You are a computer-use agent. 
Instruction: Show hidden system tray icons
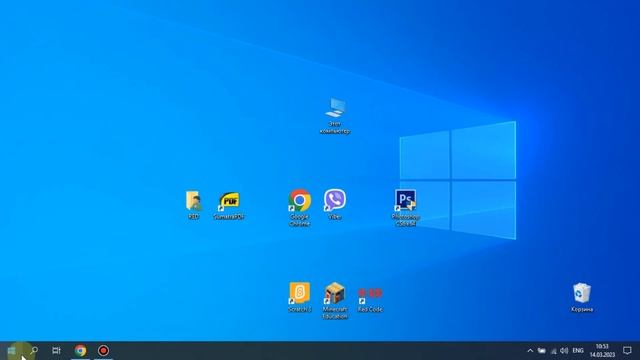point(530,351)
